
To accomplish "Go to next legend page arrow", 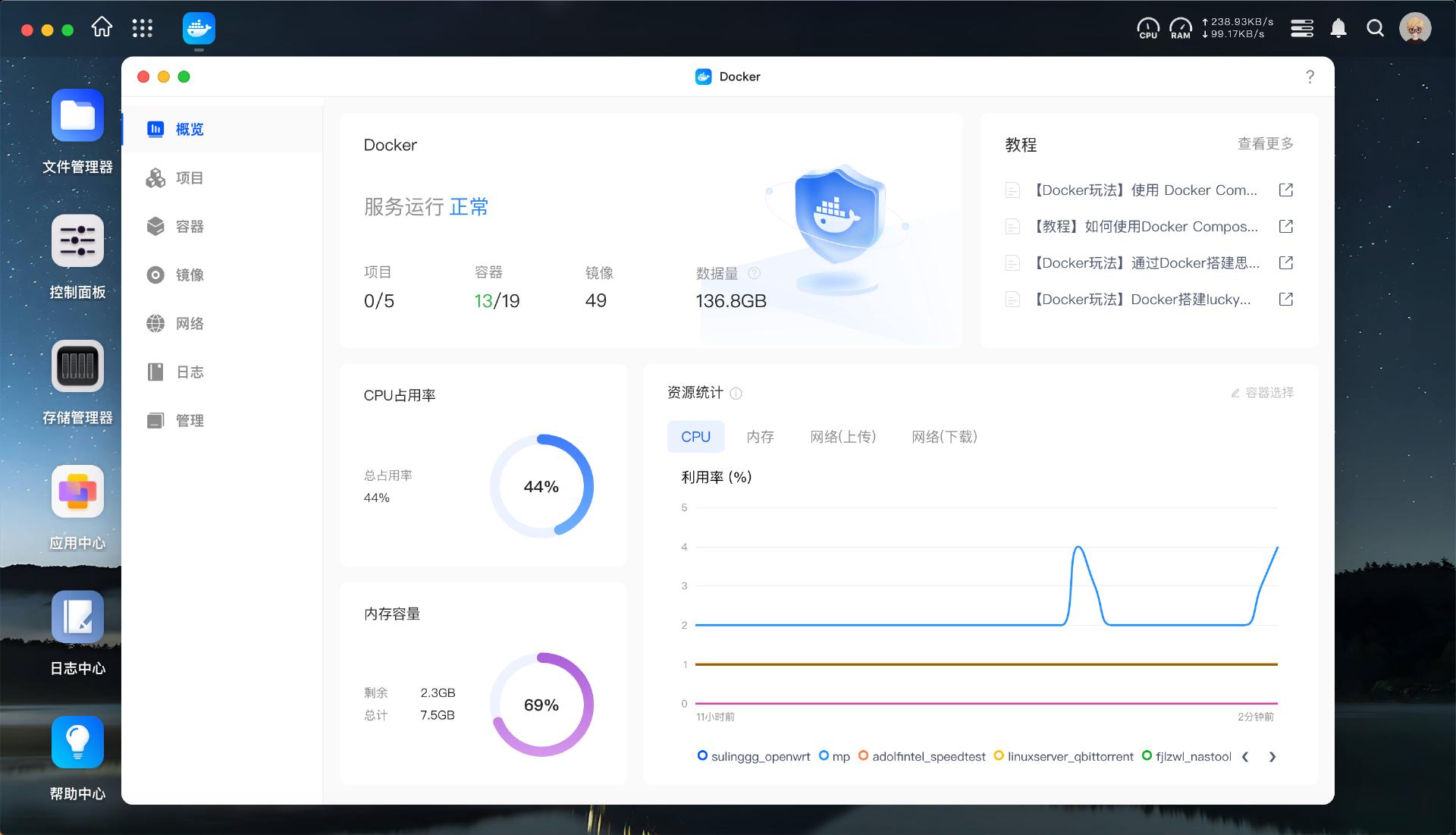I will pyautogui.click(x=1272, y=757).
